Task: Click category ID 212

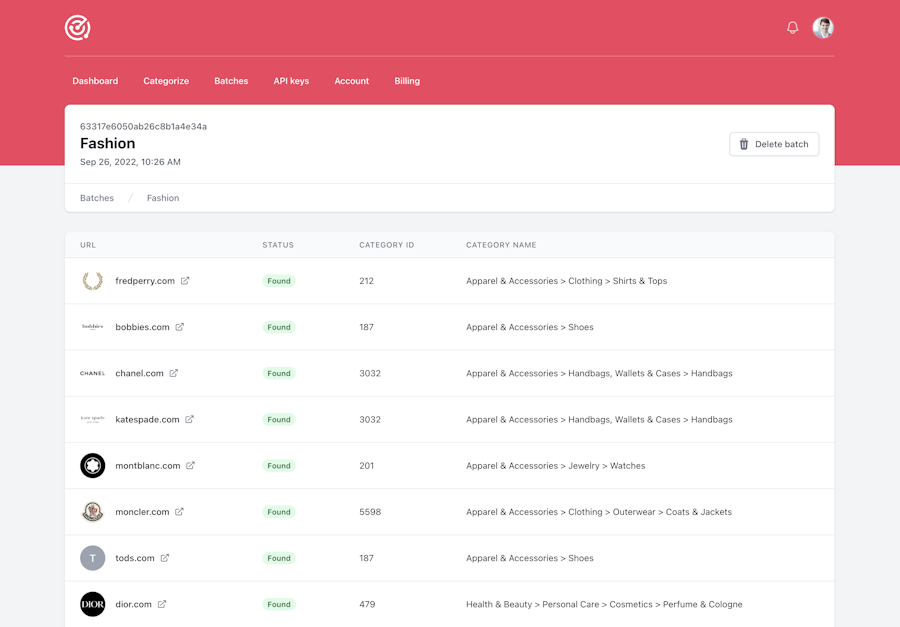Action: pos(366,281)
